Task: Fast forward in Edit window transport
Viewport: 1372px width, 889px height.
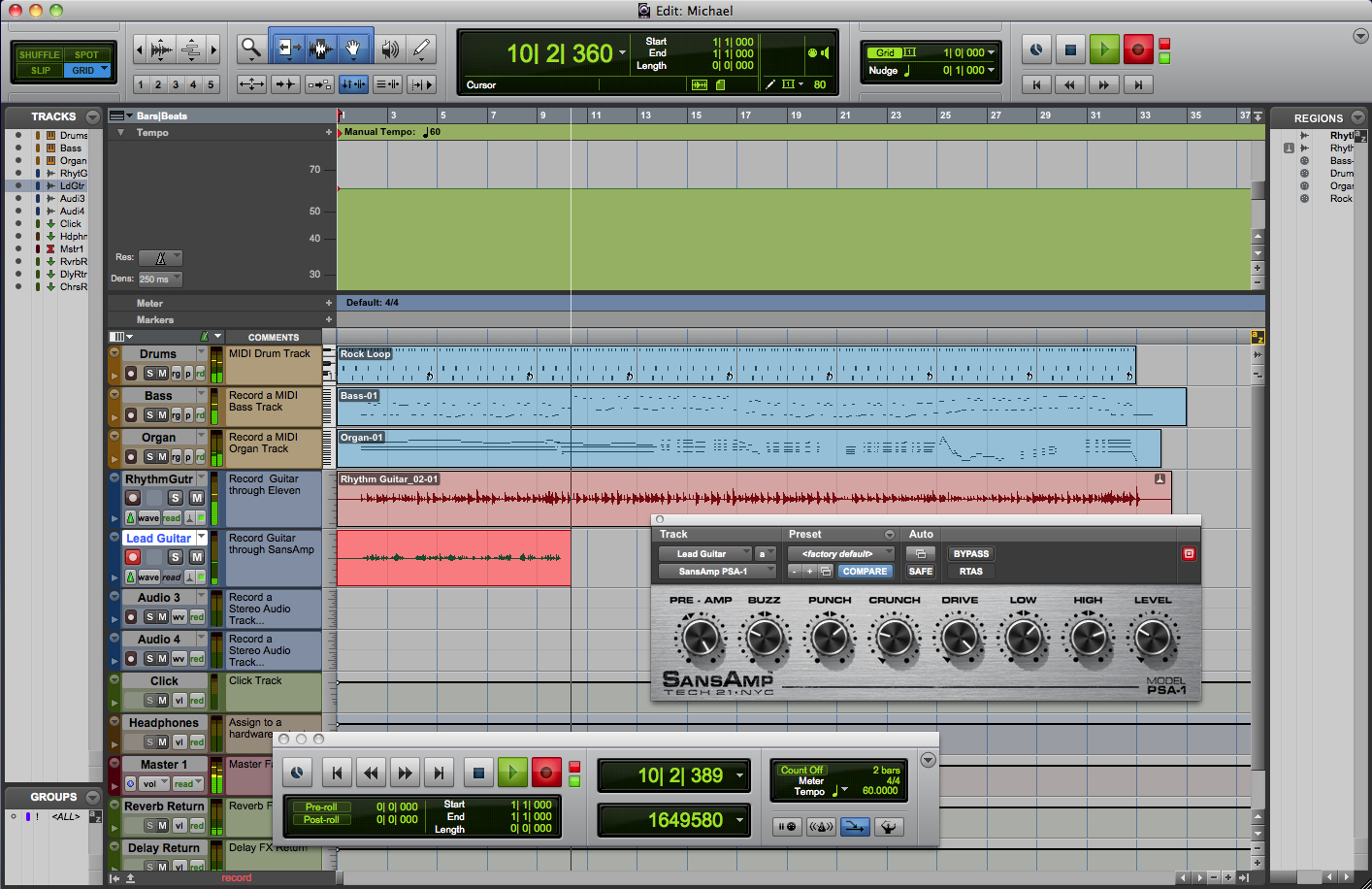Action: (x=1103, y=84)
